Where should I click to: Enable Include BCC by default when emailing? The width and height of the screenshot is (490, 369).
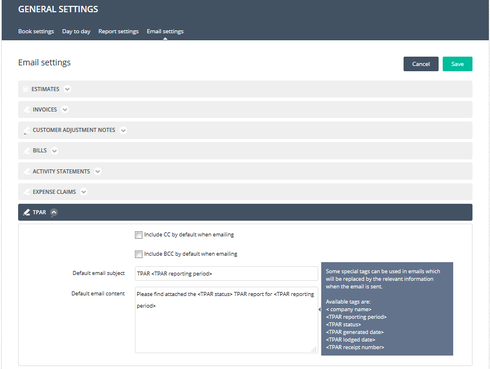(x=139, y=254)
